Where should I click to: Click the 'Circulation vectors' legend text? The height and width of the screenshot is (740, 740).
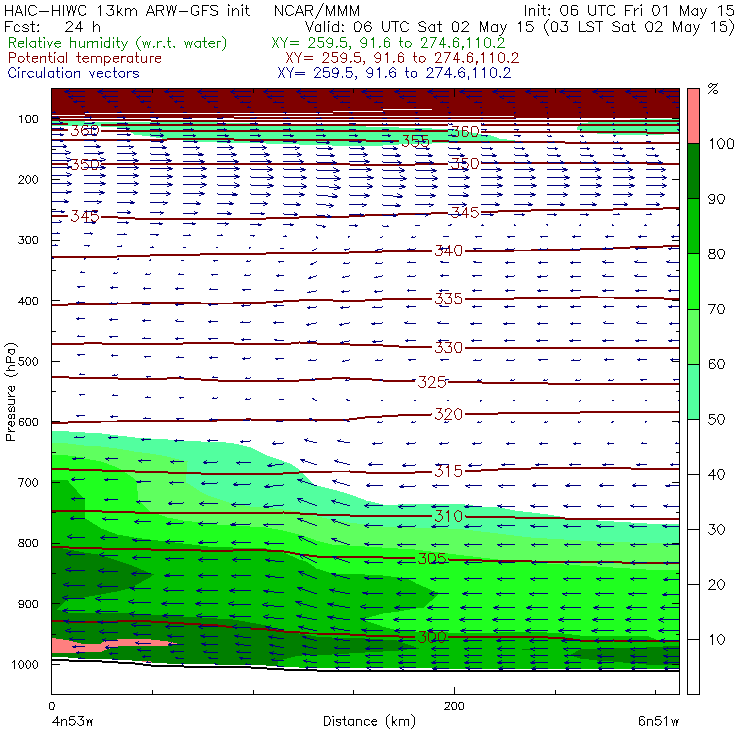click(x=74, y=73)
